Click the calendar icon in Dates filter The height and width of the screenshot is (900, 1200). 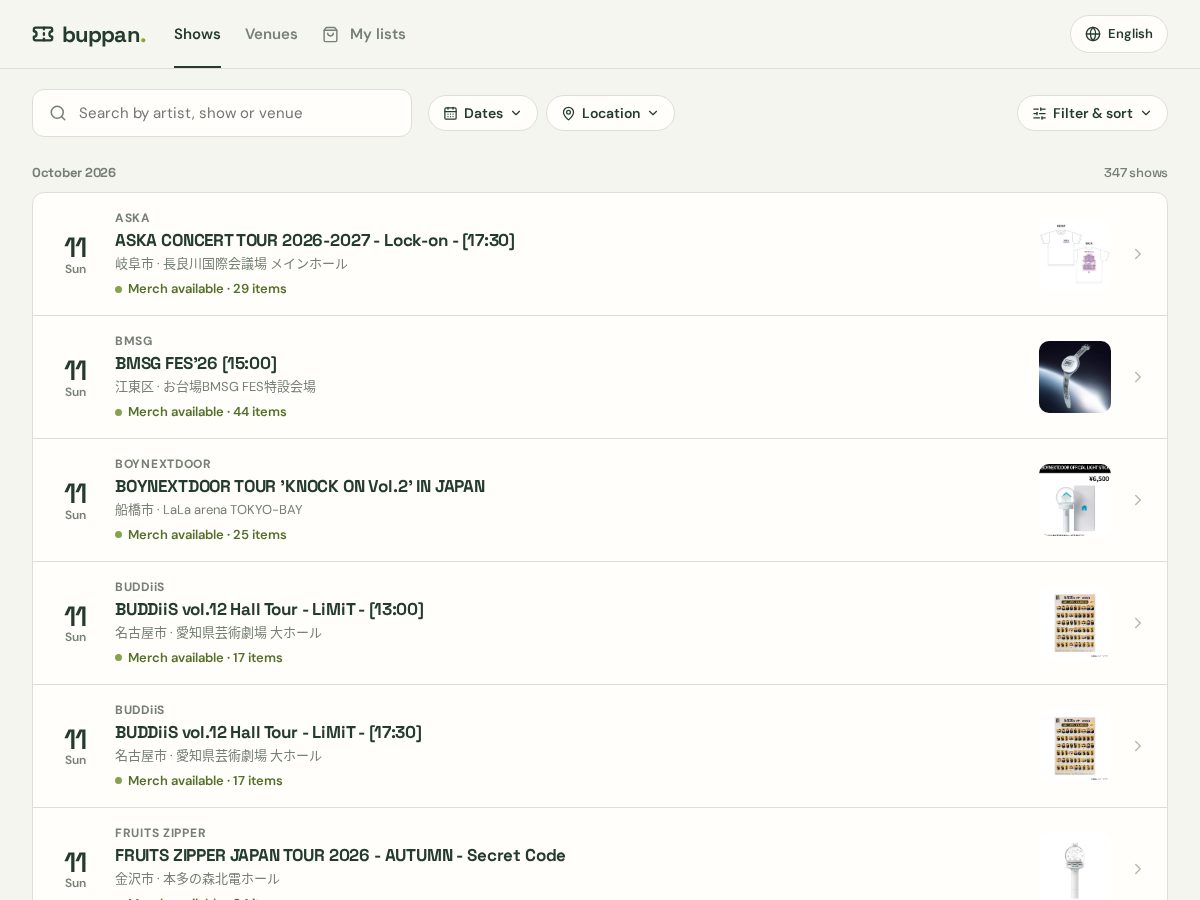coord(450,113)
